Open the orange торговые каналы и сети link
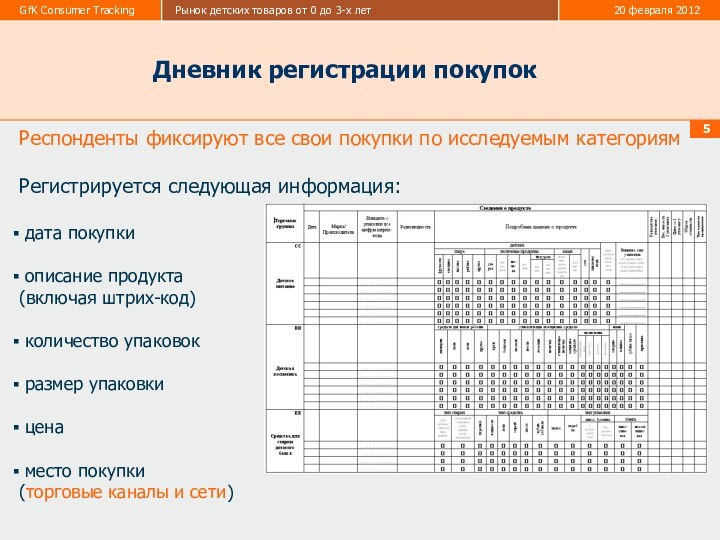This screenshot has width=720, height=540. coord(126,492)
